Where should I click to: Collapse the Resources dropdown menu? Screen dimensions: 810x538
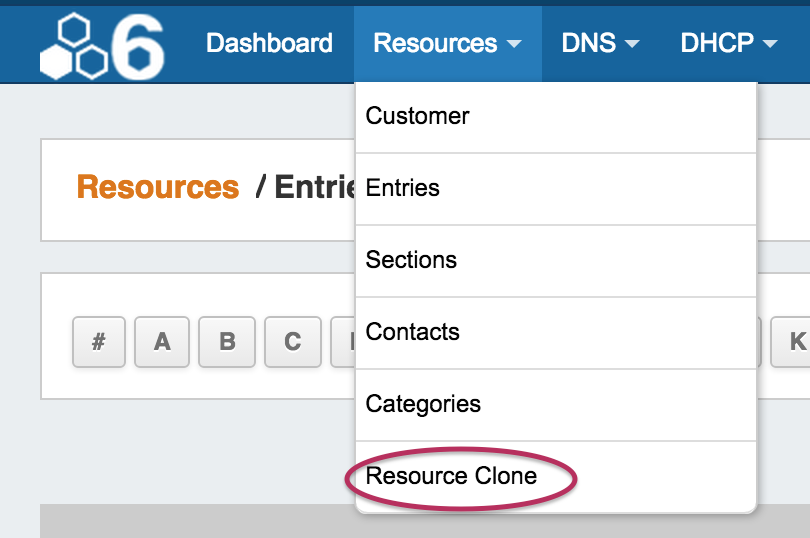point(447,44)
